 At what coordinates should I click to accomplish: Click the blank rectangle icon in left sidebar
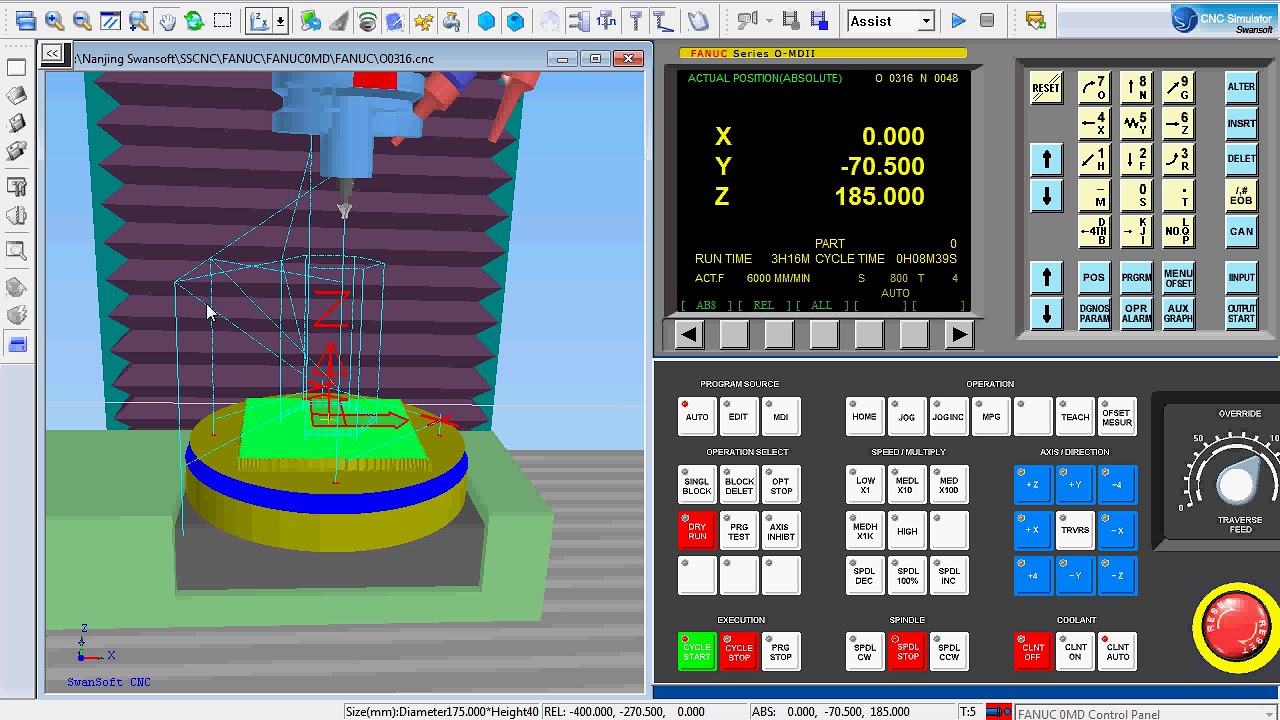[x=16, y=67]
